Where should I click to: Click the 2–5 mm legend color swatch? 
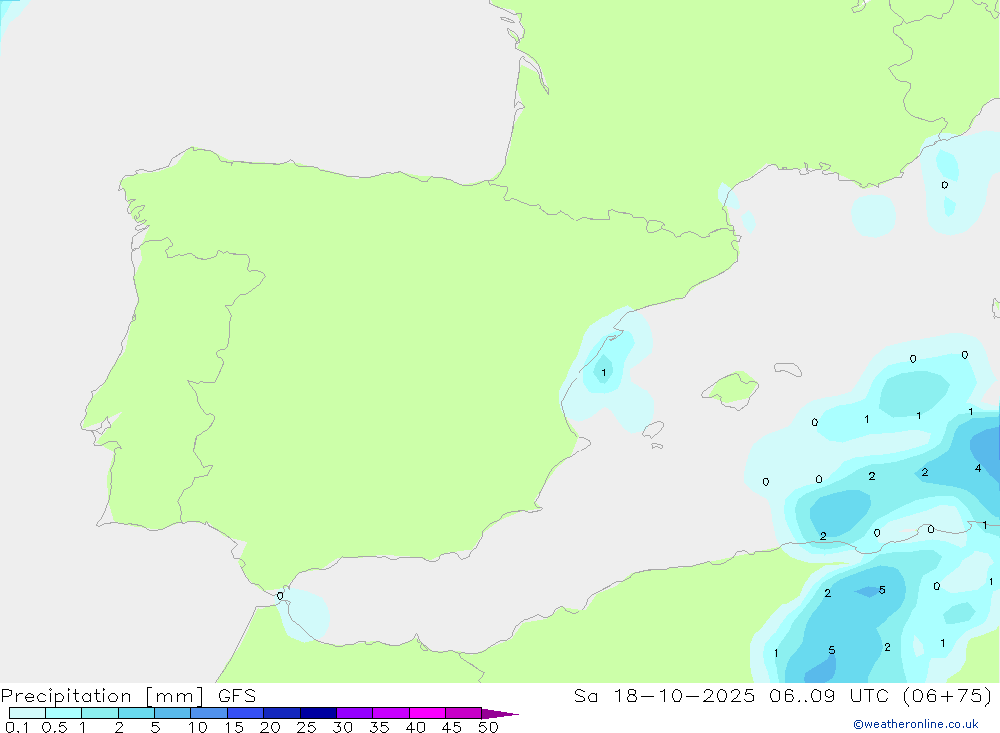[x=136, y=713]
